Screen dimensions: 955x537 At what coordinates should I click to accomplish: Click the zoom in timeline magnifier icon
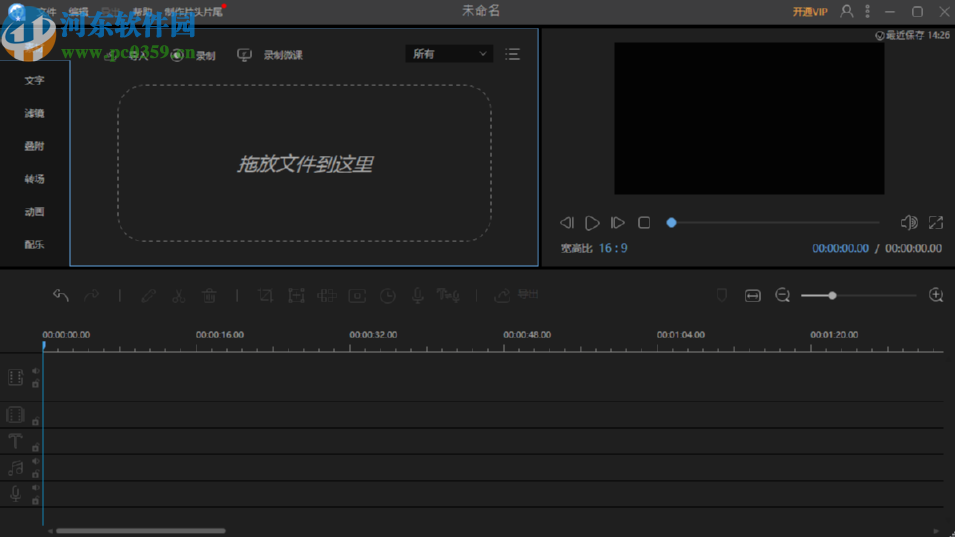click(935, 295)
